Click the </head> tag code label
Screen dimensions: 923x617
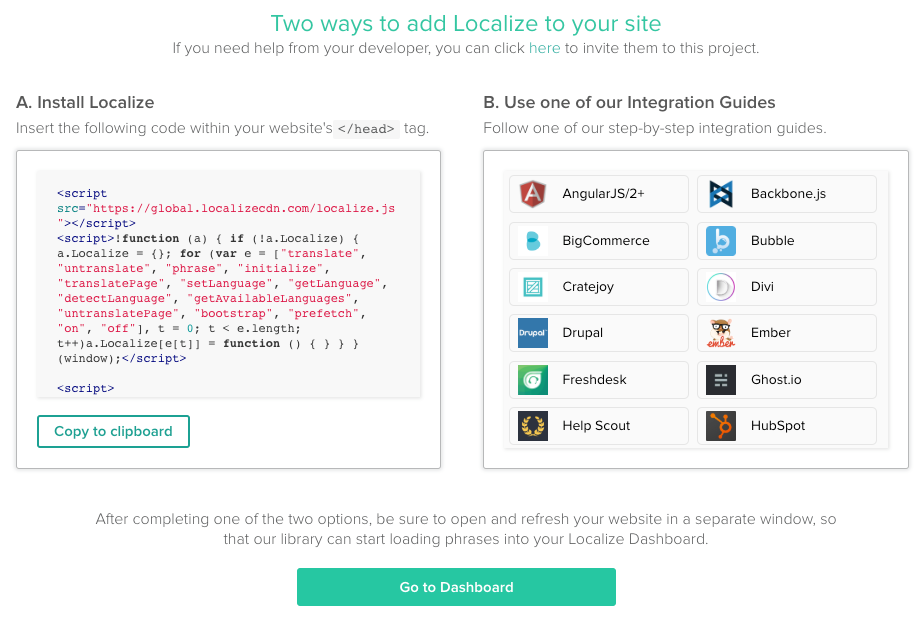point(366,129)
